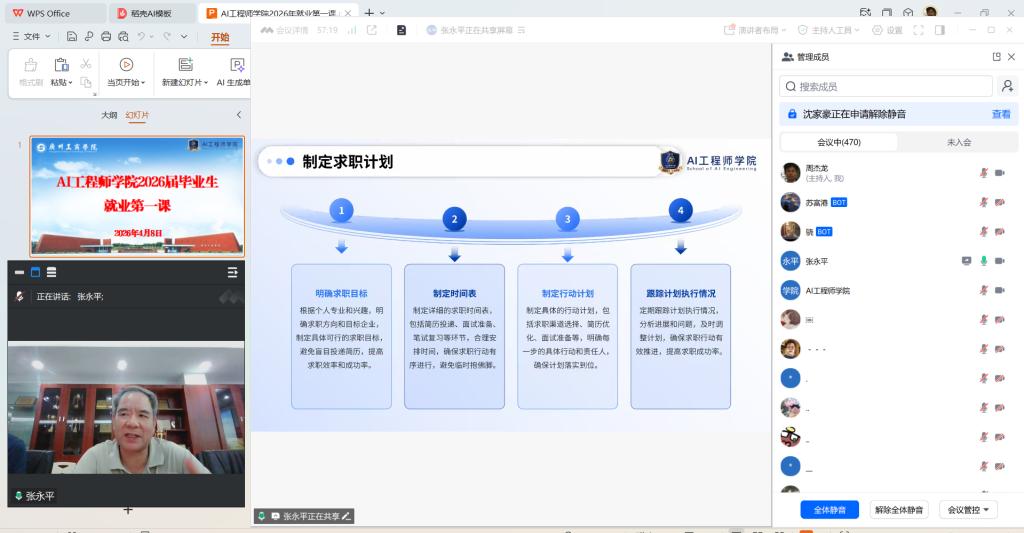The height and width of the screenshot is (533, 1024).
Task: Open 设置 meeting settings gear
Action: click(887, 30)
